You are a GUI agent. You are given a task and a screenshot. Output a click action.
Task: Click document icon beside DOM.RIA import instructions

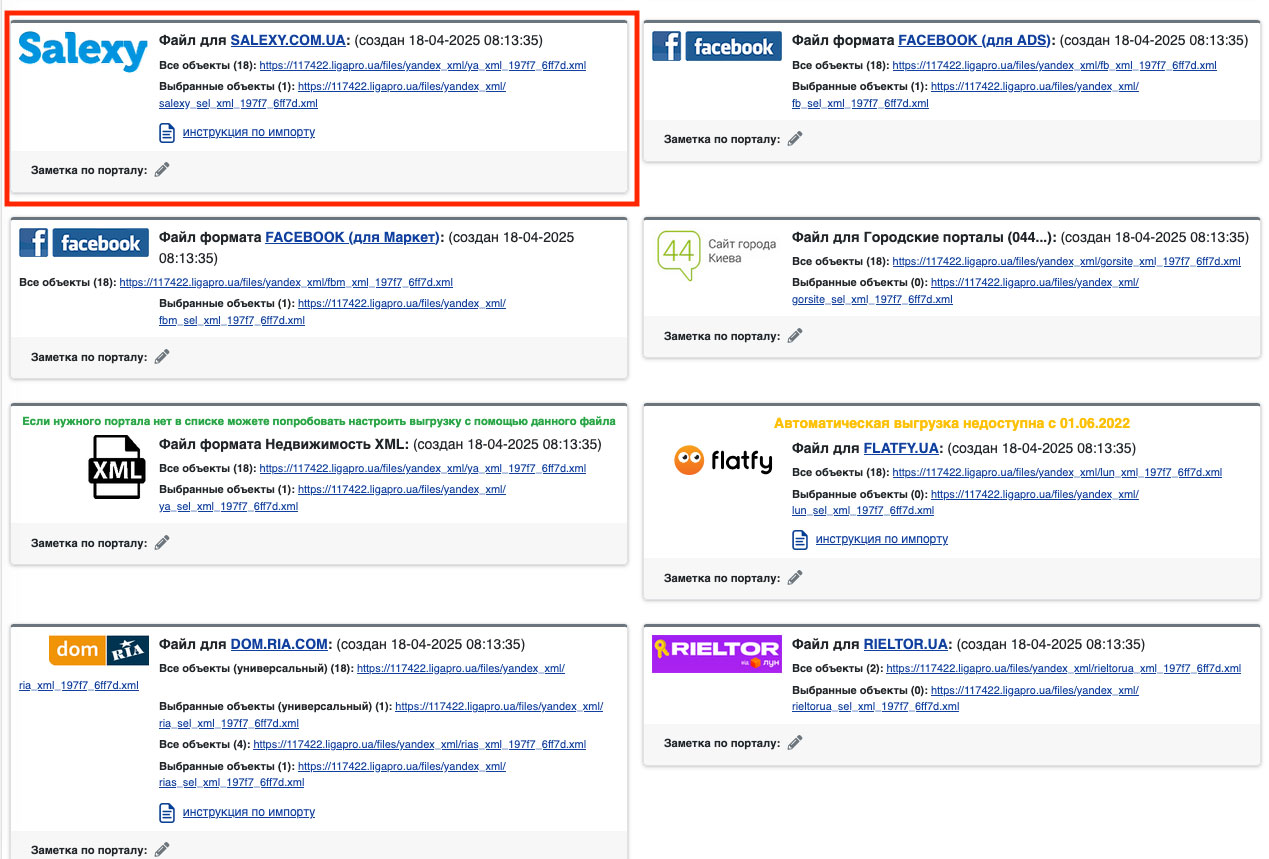click(167, 813)
